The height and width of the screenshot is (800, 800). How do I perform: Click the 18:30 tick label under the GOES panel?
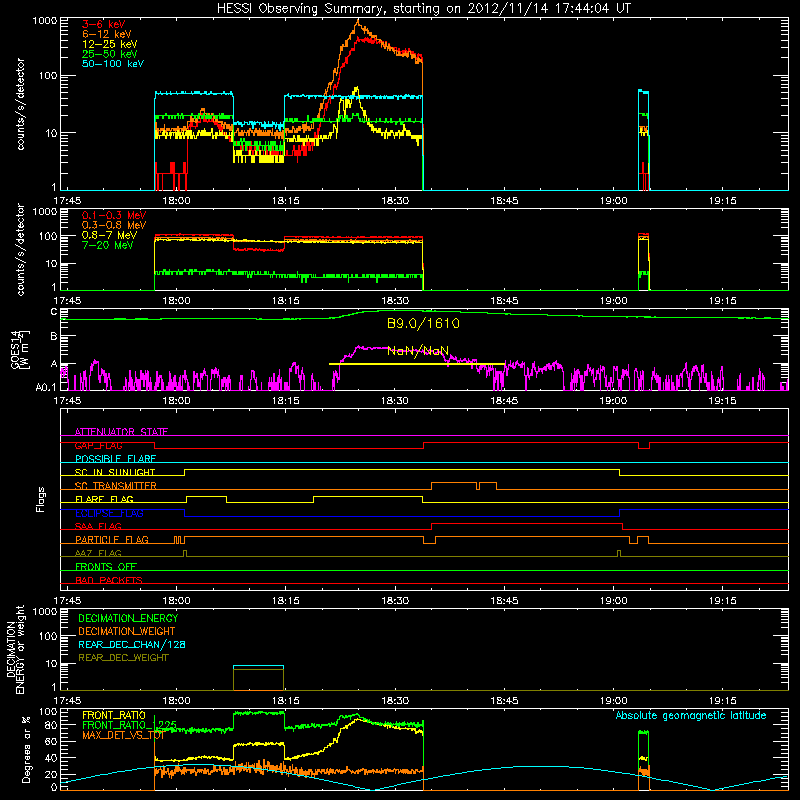[x=395, y=401]
